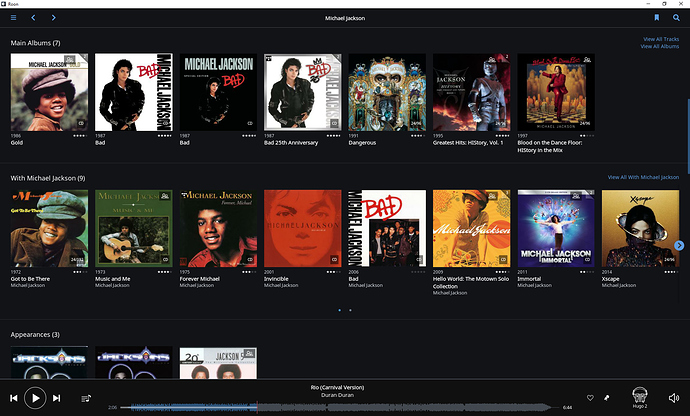
Task: Click the Main Albums (7) heading
Action: pyautogui.click(x=35, y=43)
